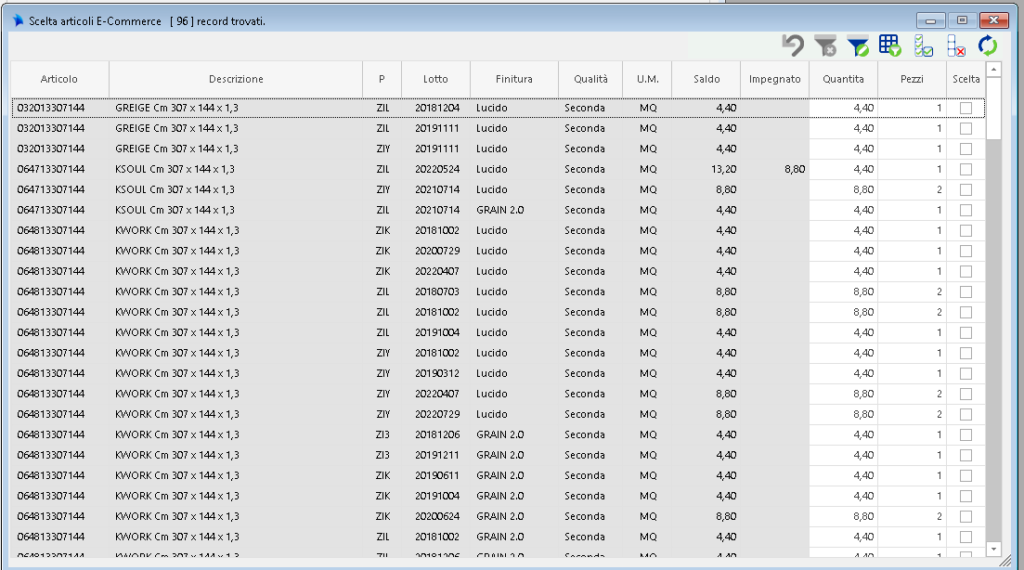This screenshot has height=570, width=1024.
Task: Tick Scelta checkbox for KWORK lot 20200729
Action: [966, 251]
